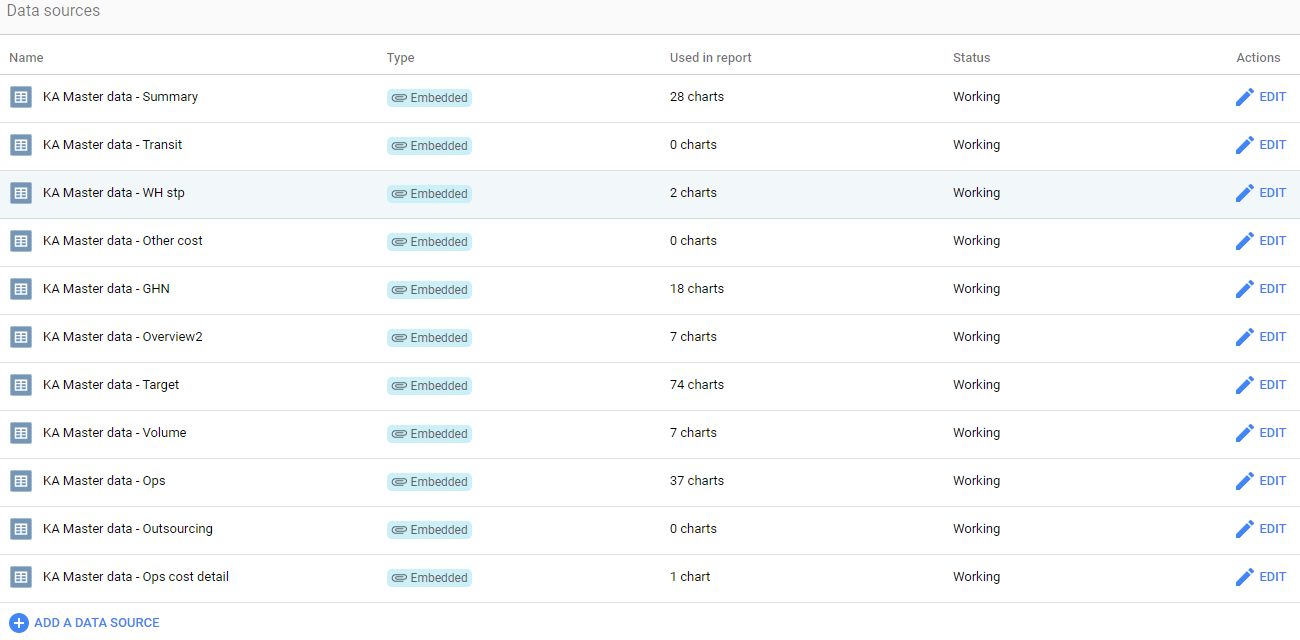Click table icon beside KA Master data - GHN
1300x640 pixels.
21,289
